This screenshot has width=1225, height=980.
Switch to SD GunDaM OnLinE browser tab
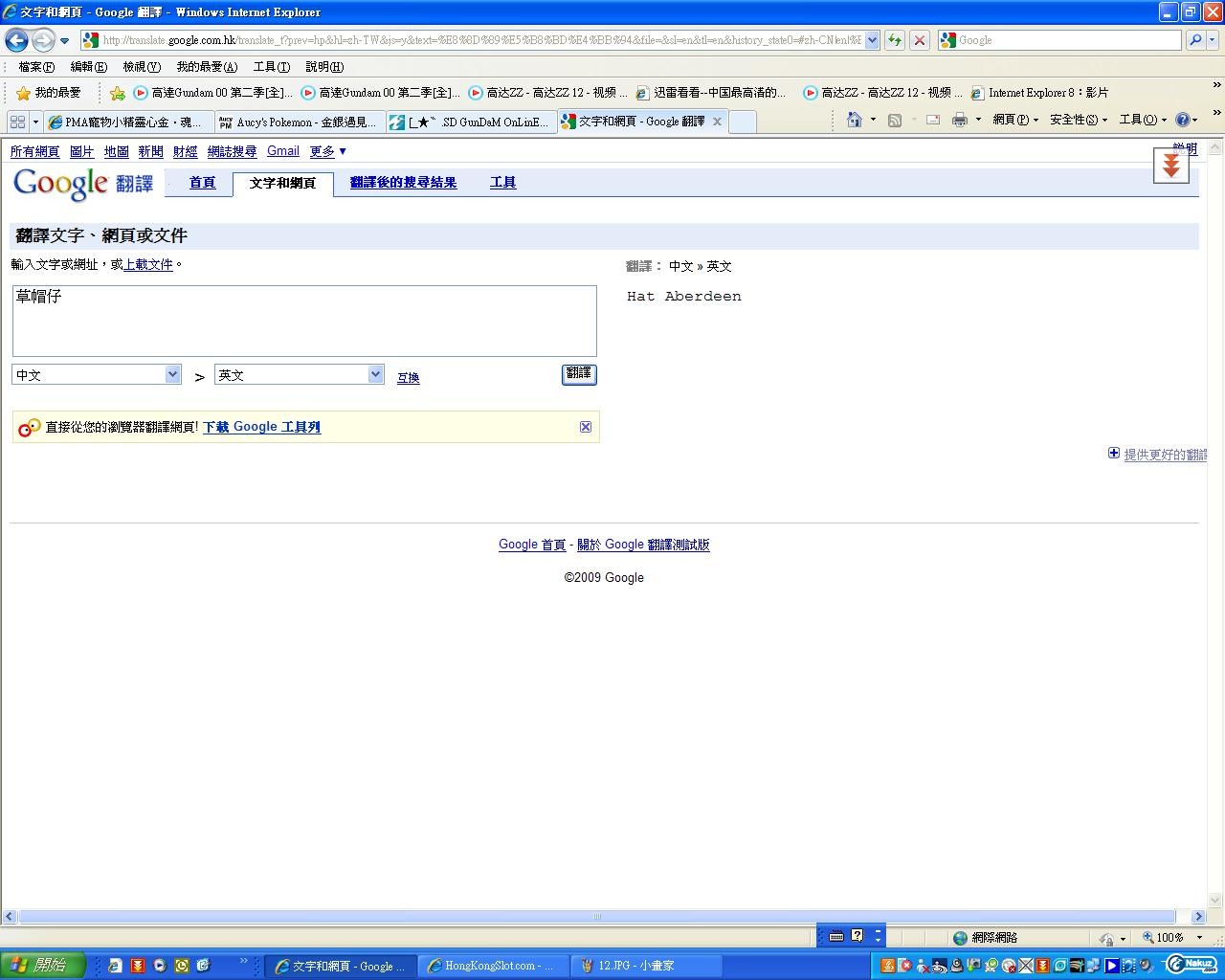click(x=472, y=122)
